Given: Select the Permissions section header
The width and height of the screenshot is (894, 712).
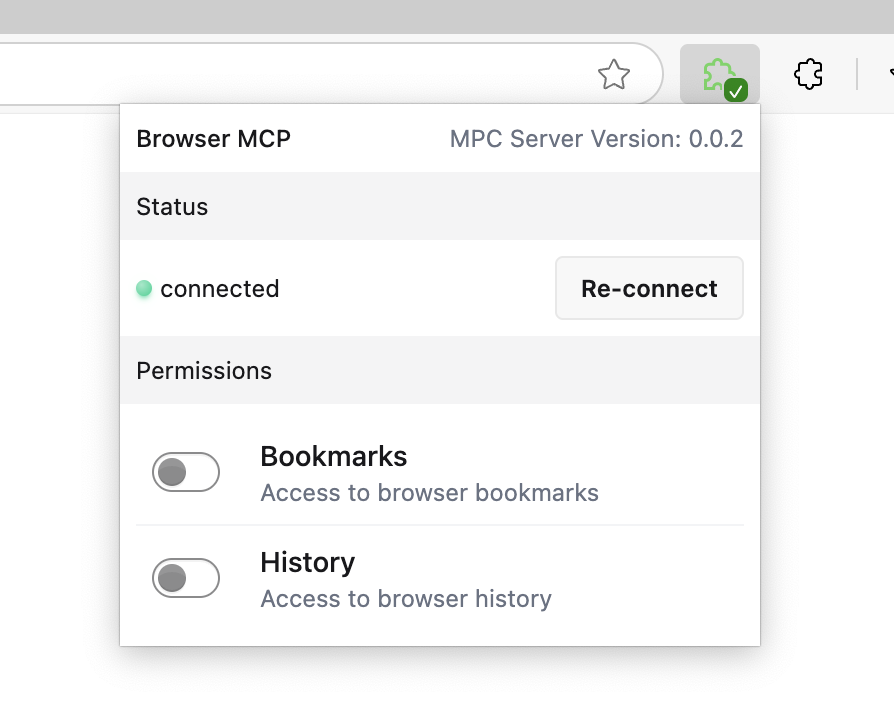Looking at the screenshot, I should pyautogui.click(x=204, y=371).
